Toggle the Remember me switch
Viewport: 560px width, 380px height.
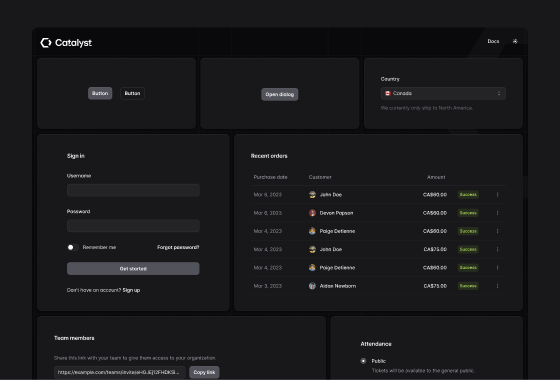click(73, 247)
